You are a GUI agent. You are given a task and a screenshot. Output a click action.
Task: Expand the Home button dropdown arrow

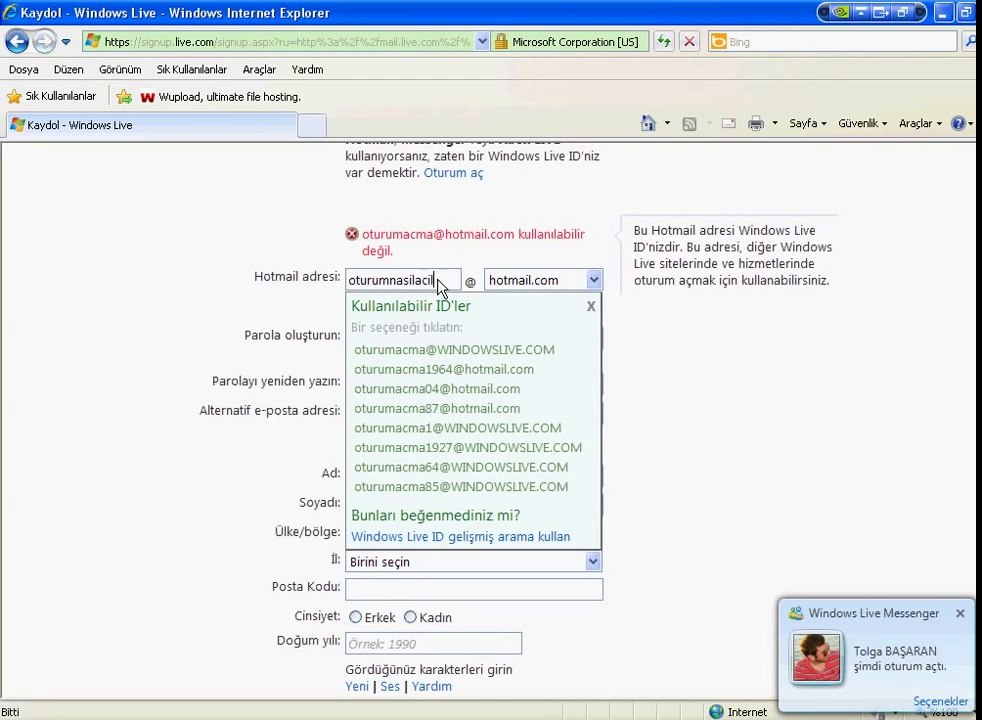click(667, 123)
